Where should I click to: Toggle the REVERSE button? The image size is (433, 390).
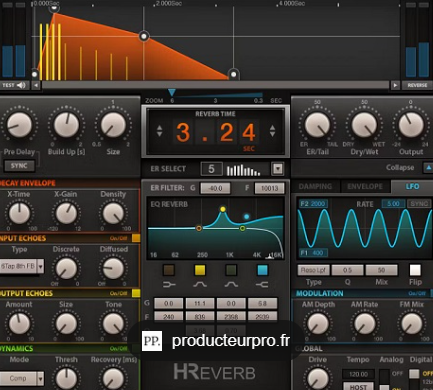click(x=417, y=85)
